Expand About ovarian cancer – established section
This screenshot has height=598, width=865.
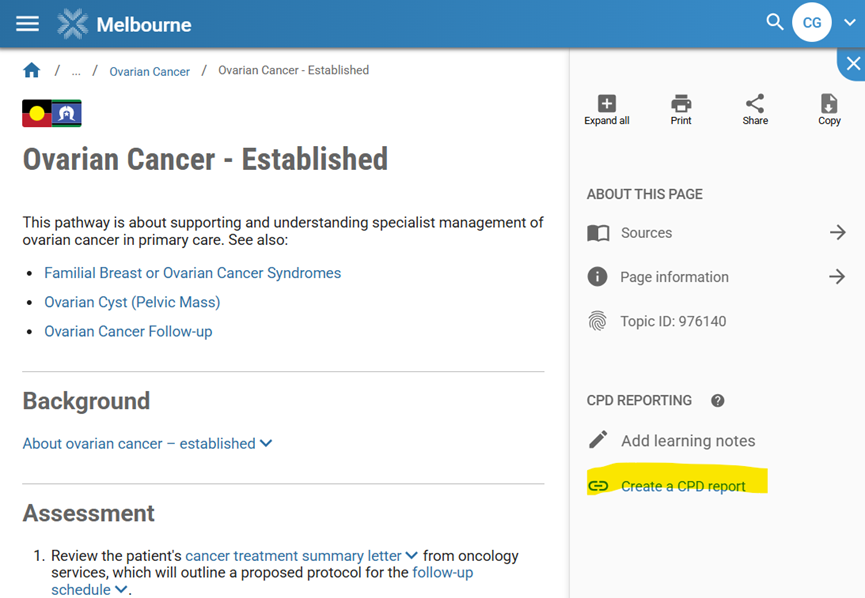click(x=147, y=443)
